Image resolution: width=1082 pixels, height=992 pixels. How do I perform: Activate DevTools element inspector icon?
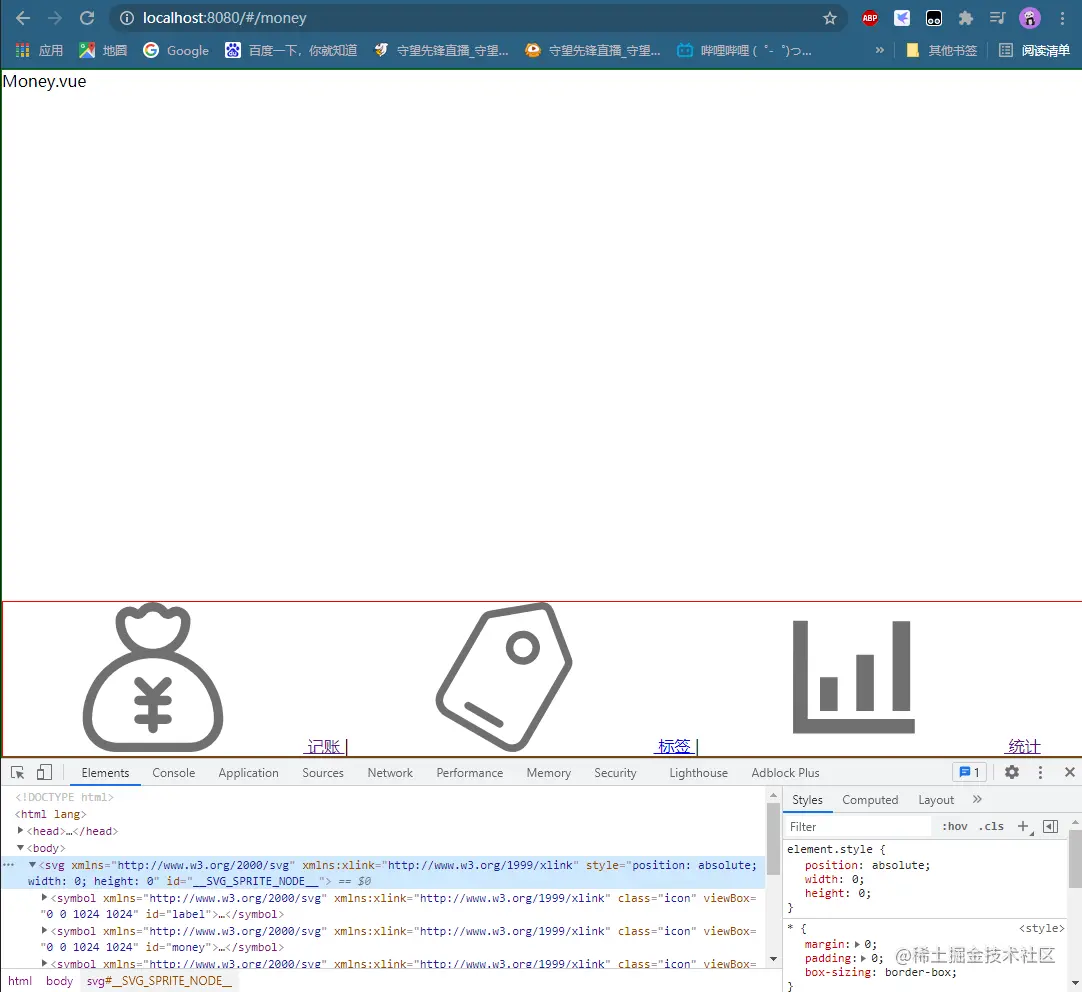[x=18, y=773]
